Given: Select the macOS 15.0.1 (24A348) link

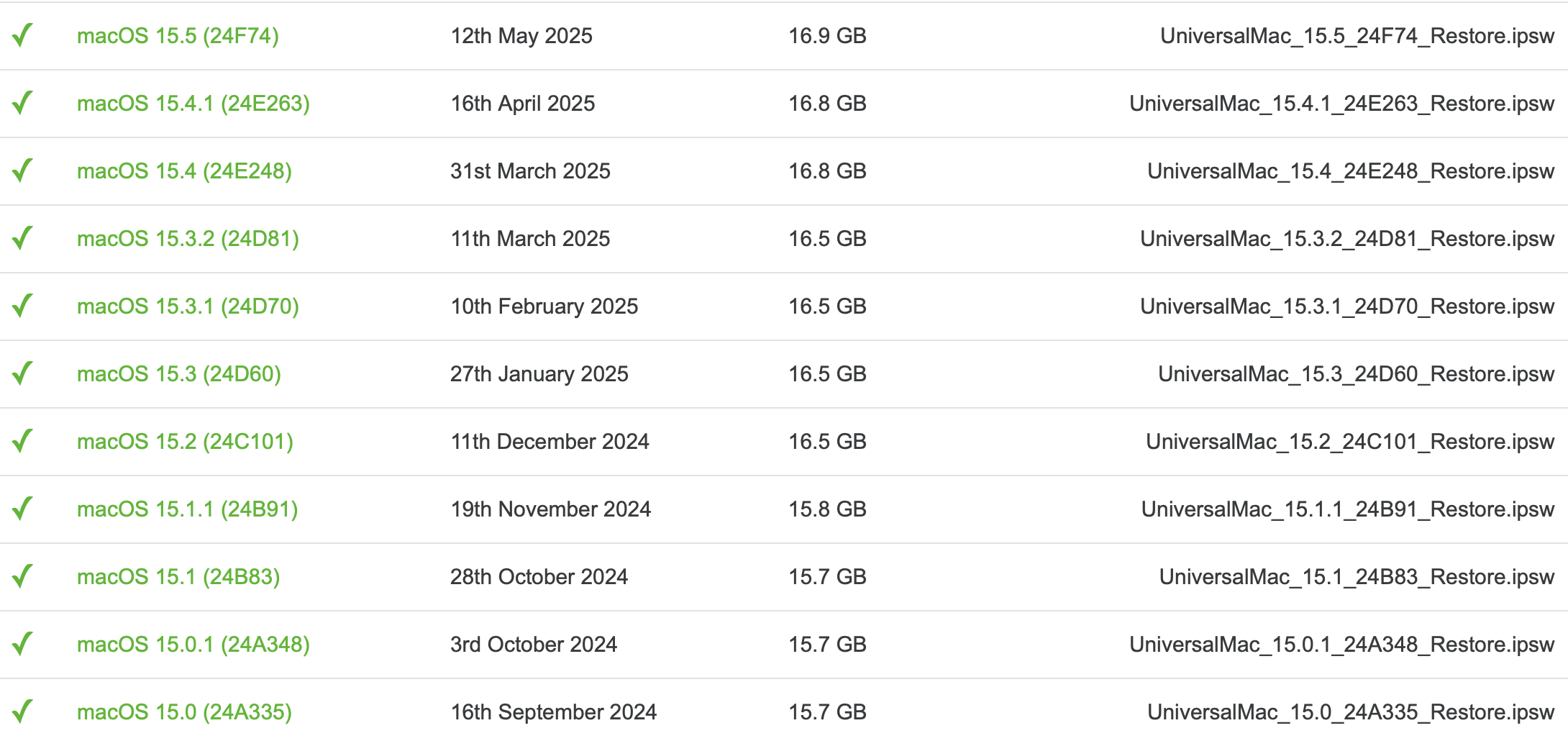Looking at the screenshot, I should (x=193, y=645).
